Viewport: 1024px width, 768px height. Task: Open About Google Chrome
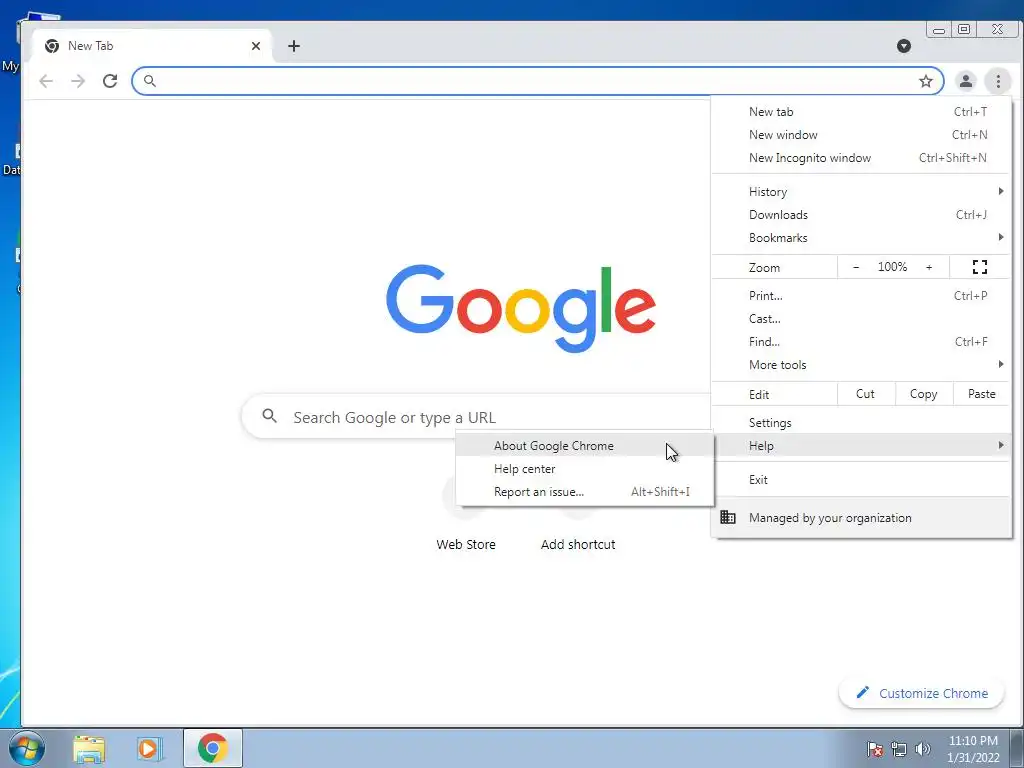tap(584, 445)
